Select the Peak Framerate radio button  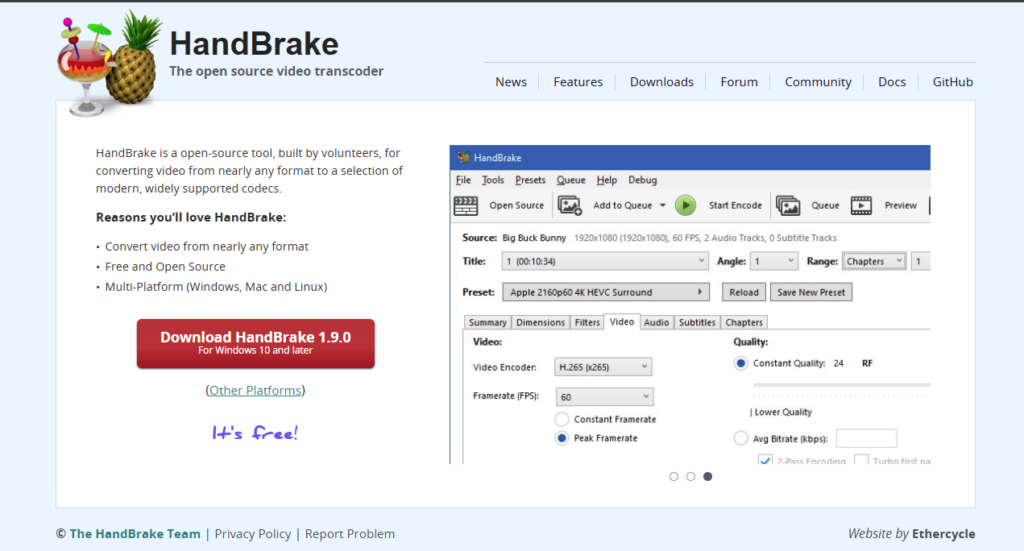coord(562,438)
